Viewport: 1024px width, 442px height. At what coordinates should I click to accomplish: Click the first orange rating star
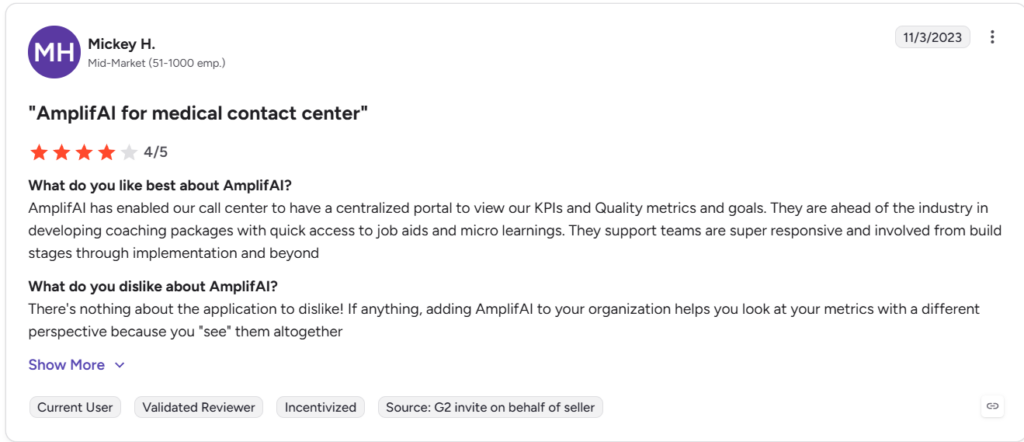click(39, 153)
